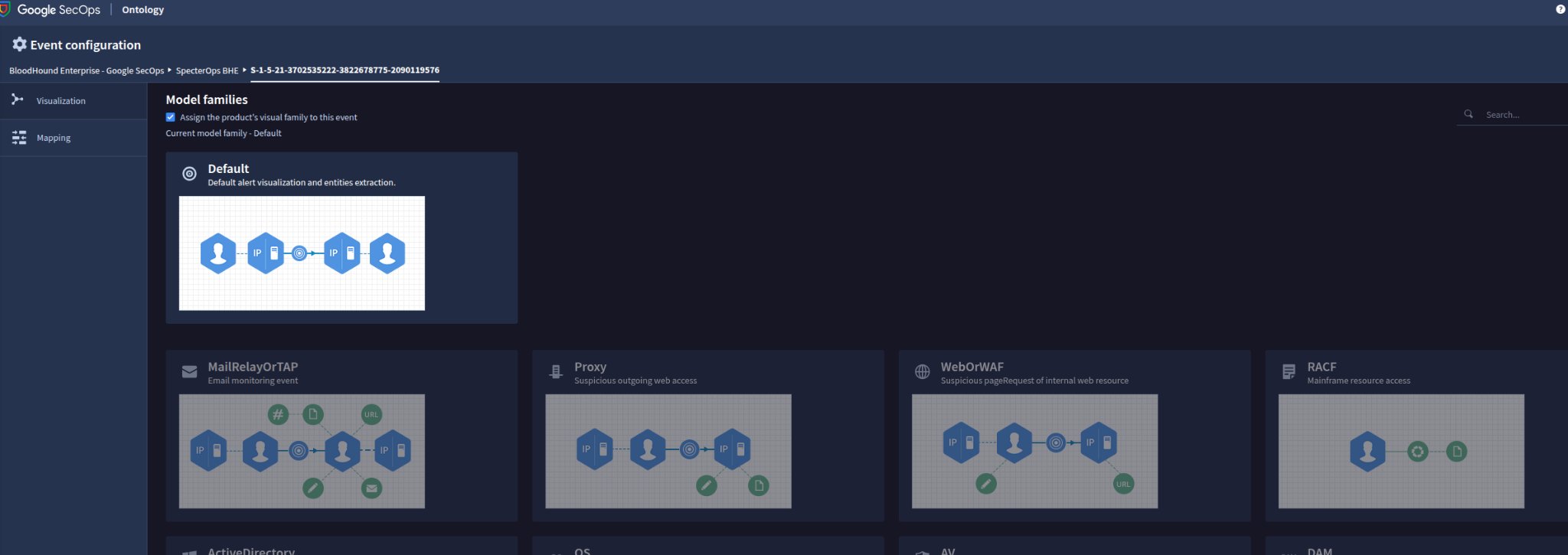Select the Default model family preview thumbnail
This screenshot has width=1568, height=555.
coord(302,253)
